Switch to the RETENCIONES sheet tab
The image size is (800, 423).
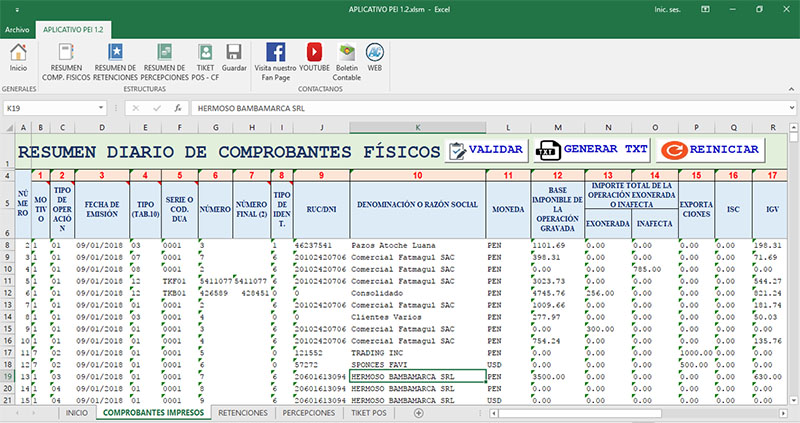click(242, 412)
